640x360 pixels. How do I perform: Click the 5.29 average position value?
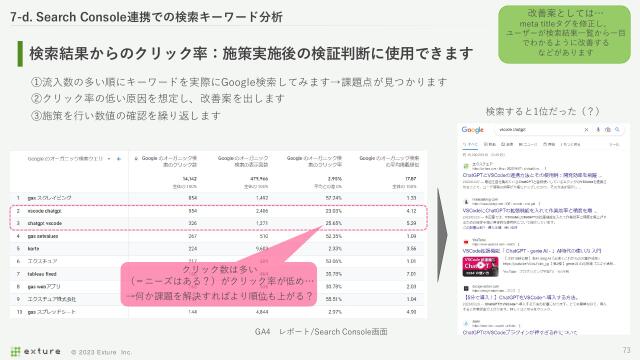click(411, 223)
